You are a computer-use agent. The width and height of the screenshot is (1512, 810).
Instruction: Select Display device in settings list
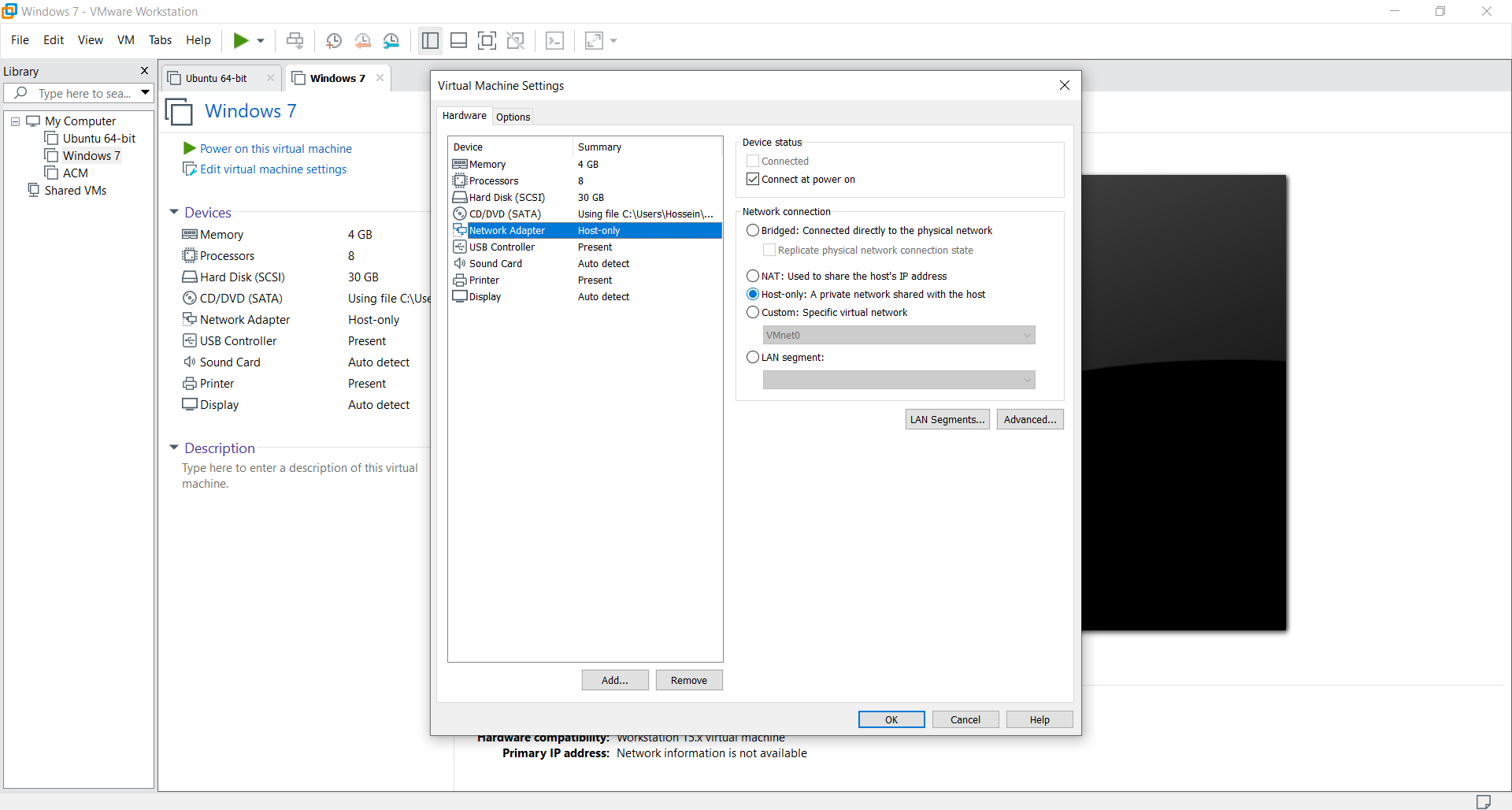pos(584,296)
